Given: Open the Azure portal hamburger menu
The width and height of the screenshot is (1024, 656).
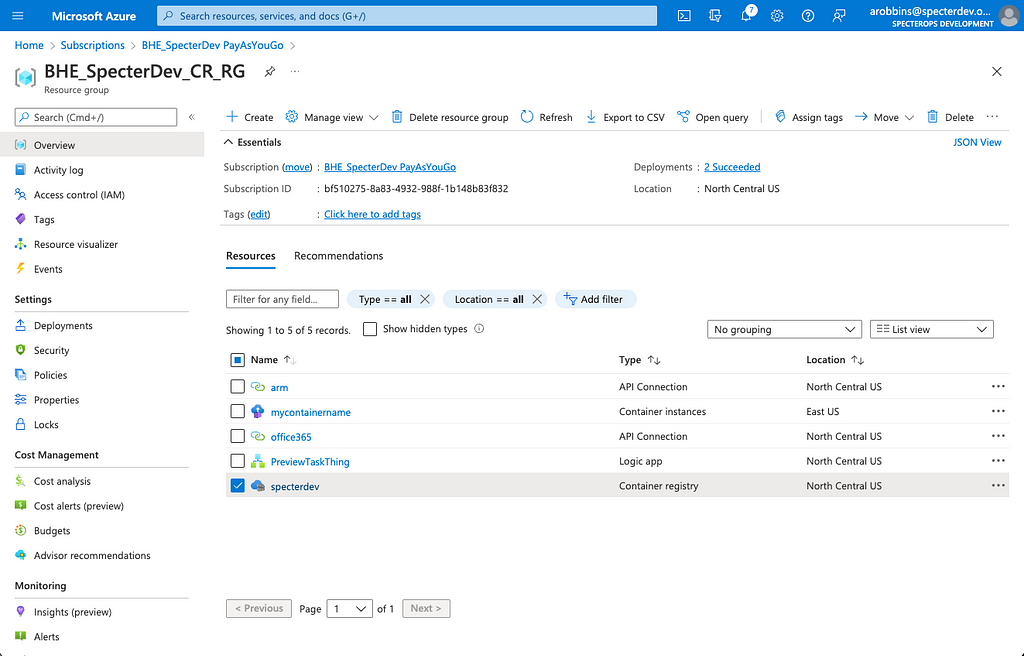Looking at the screenshot, I should pyautogui.click(x=18, y=16).
